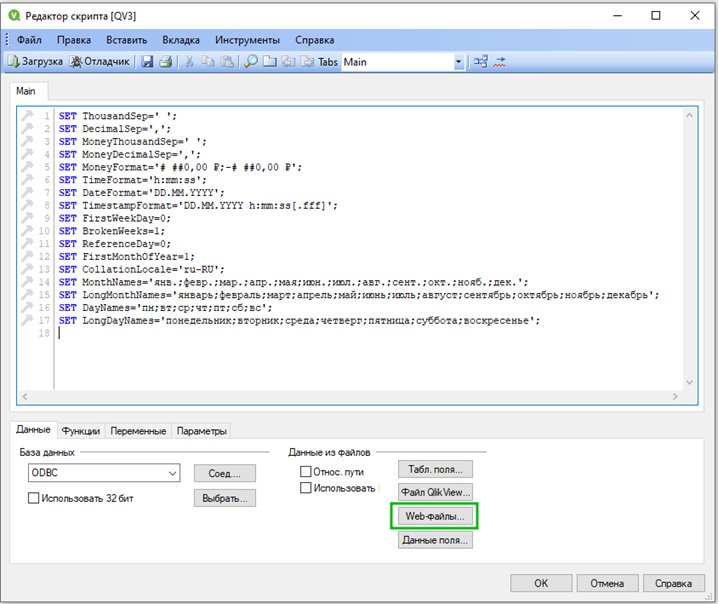Click the Выбрать... button
The image size is (719, 604).
225,498
